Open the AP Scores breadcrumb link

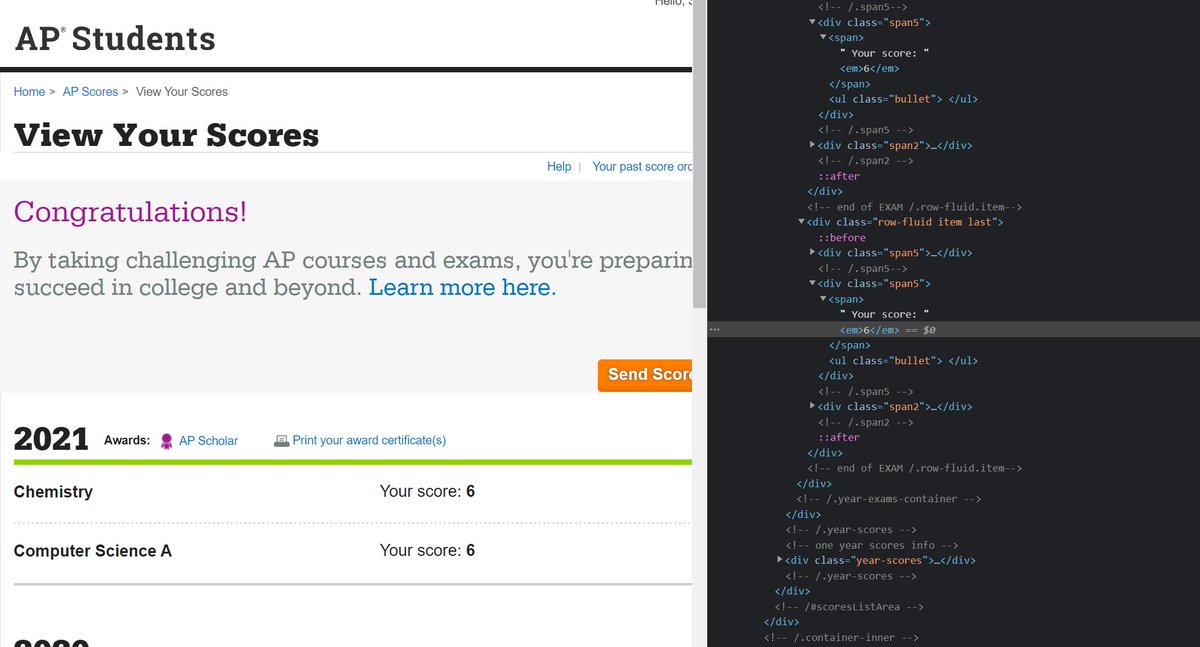[x=90, y=92]
